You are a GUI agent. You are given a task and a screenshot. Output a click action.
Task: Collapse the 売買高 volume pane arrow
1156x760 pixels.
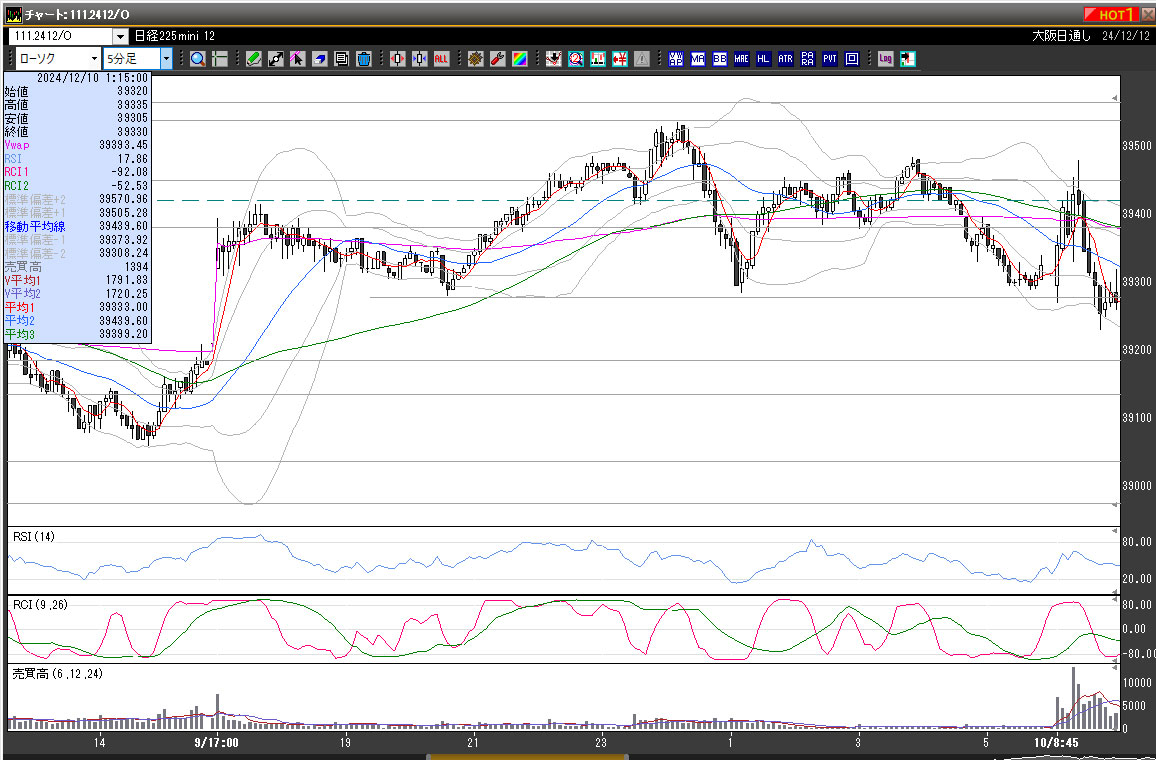point(1115,669)
